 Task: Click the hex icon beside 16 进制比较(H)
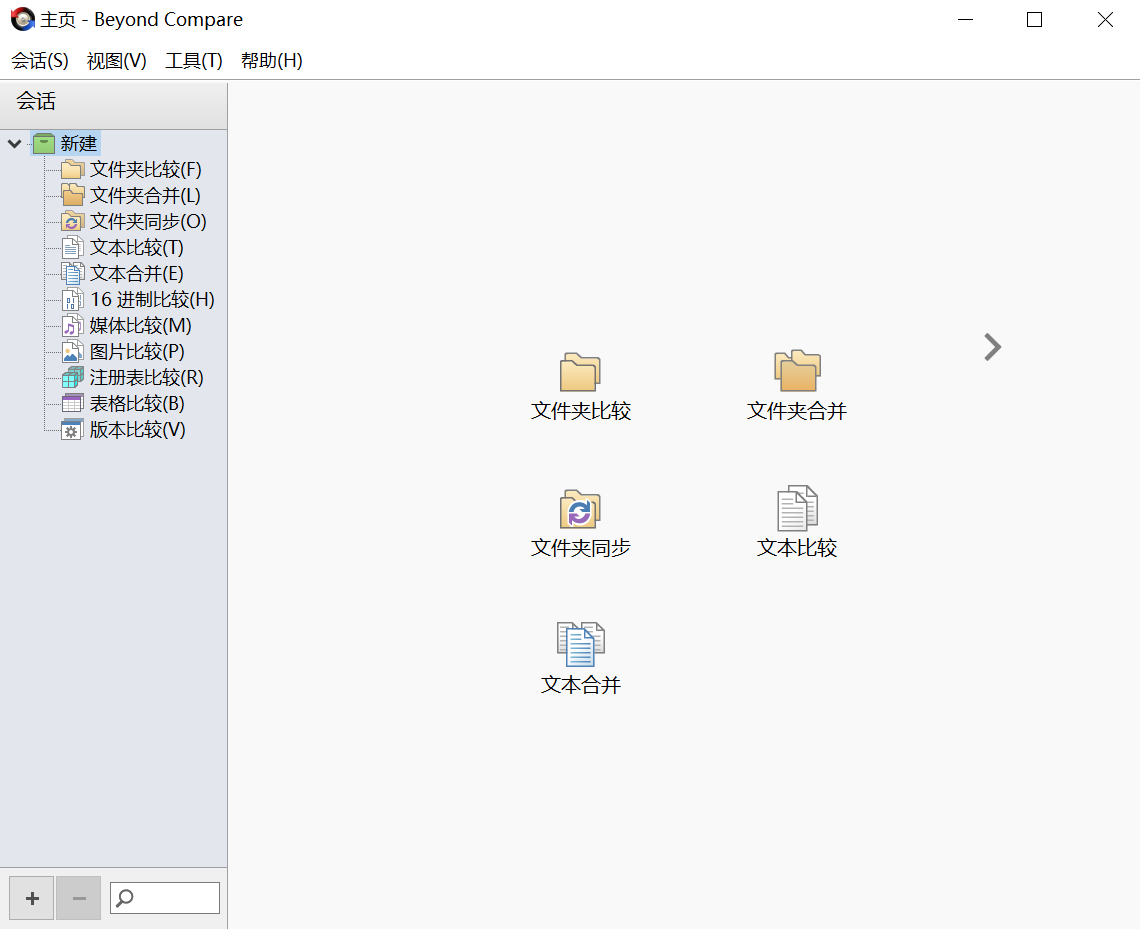point(72,299)
